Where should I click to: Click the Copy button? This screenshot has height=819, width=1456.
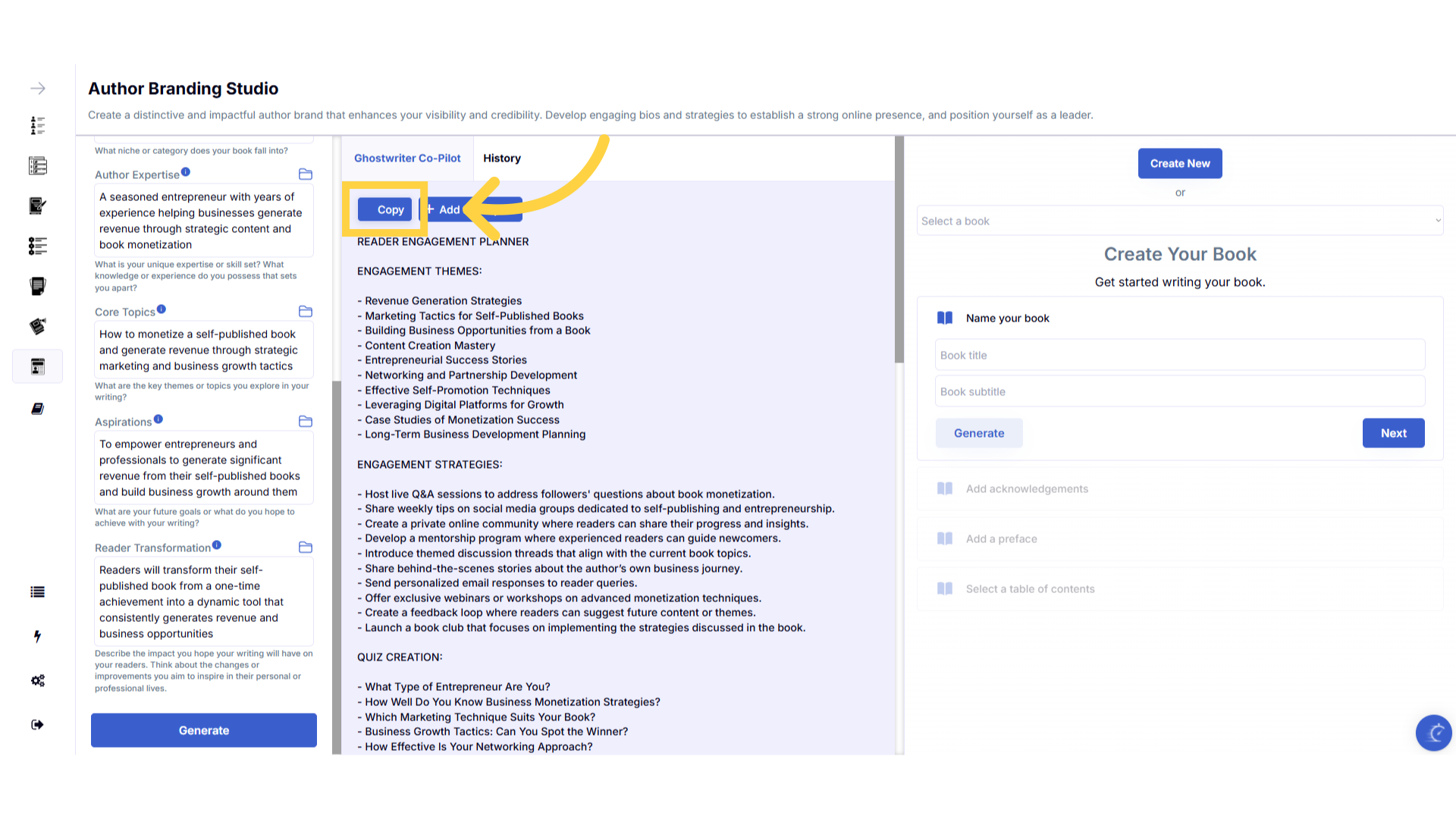point(386,210)
